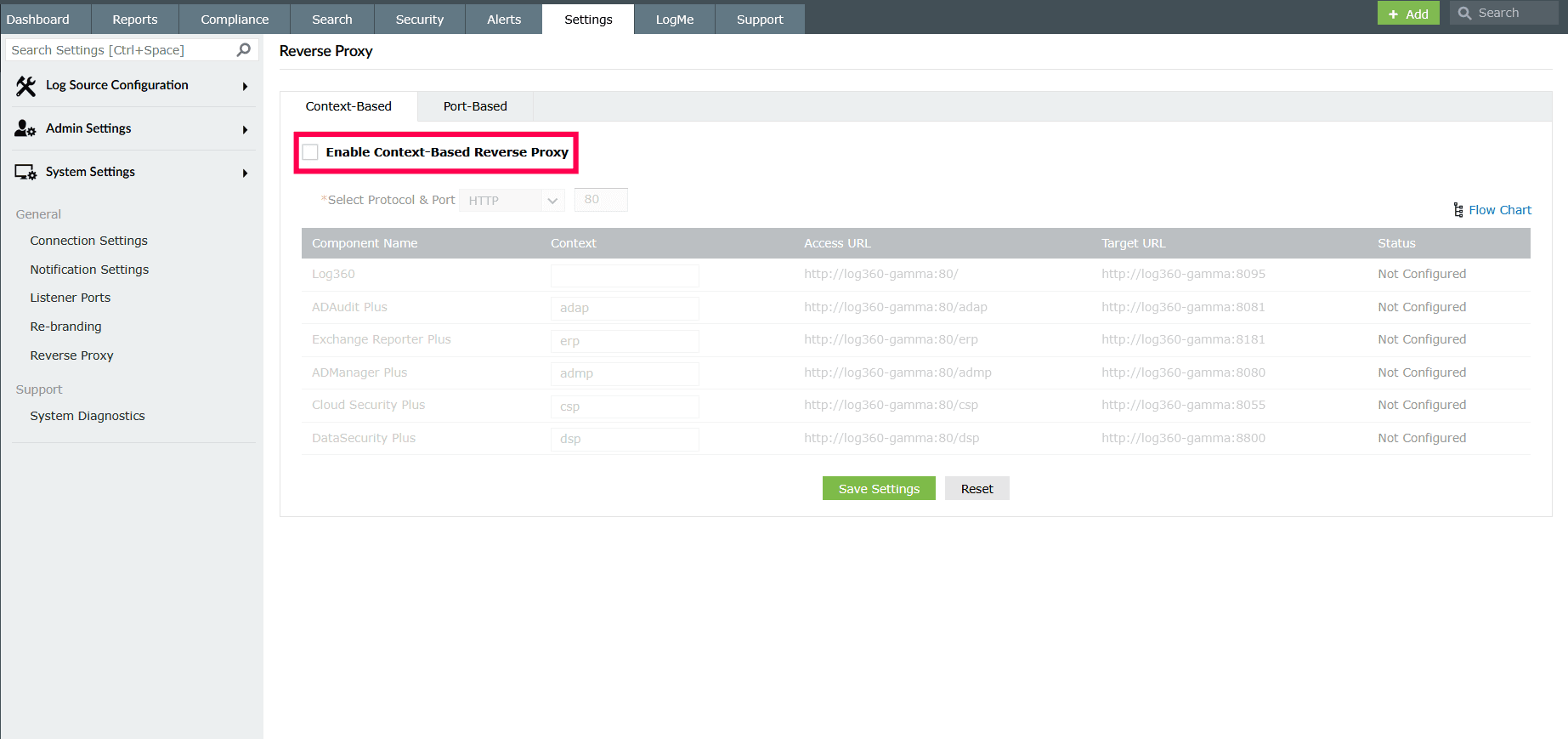Click the magnifier icon in the top search
The height and width of the screenshot is (739, 1568).
1464,14
